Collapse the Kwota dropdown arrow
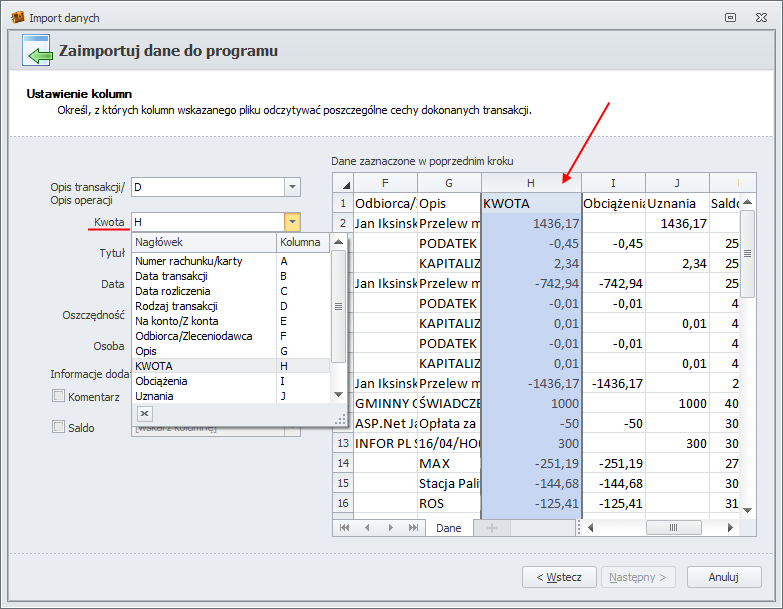The width and height of the screenshot is (783, 609). [291, 222]
